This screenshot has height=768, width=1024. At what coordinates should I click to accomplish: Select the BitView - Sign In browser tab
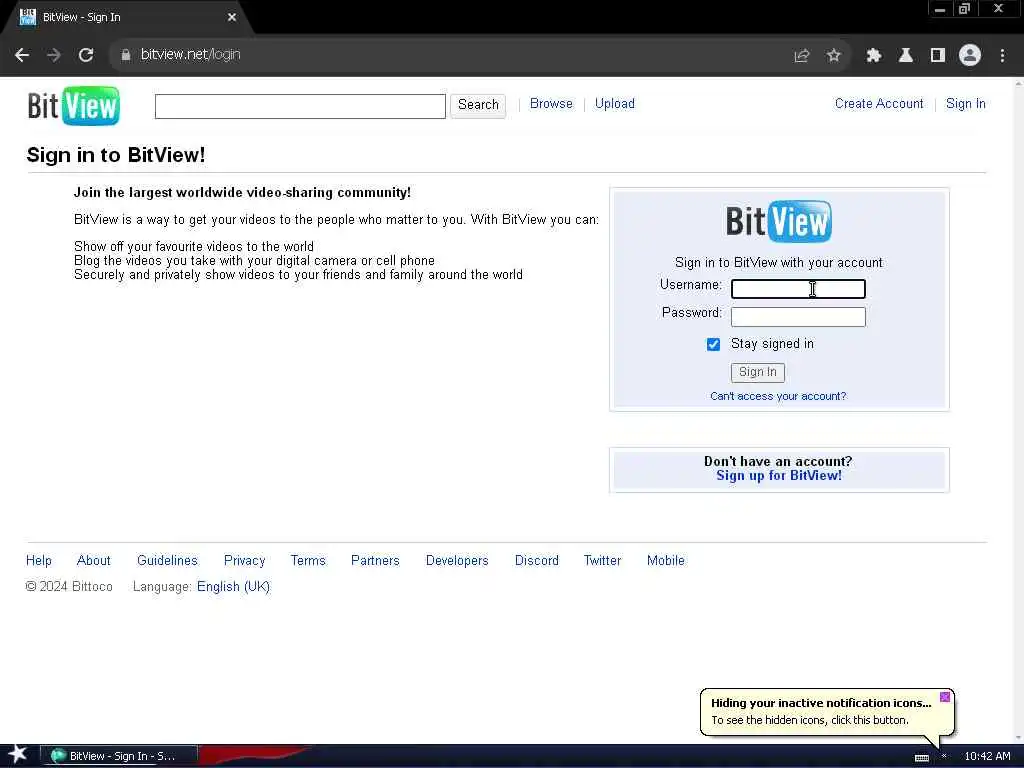click(127, 17)
